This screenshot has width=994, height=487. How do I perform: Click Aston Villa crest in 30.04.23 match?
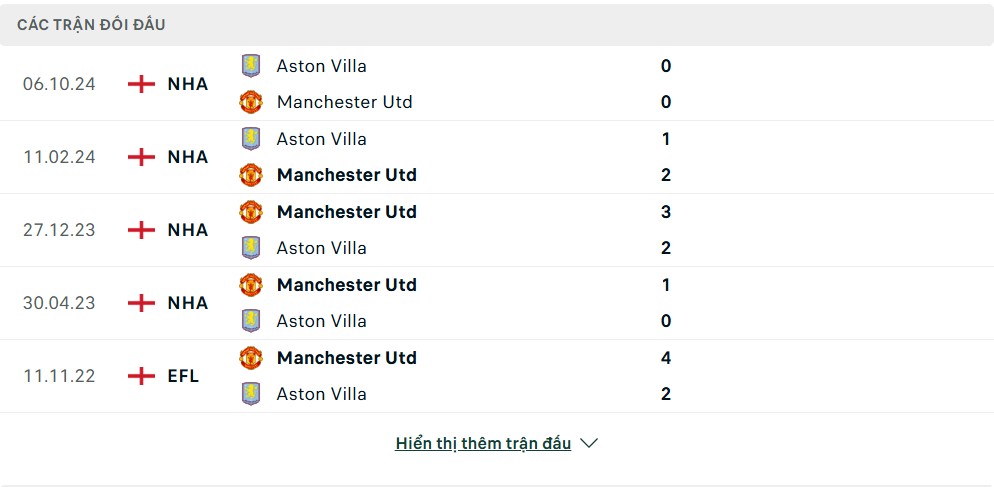click(x=251, y=321)
